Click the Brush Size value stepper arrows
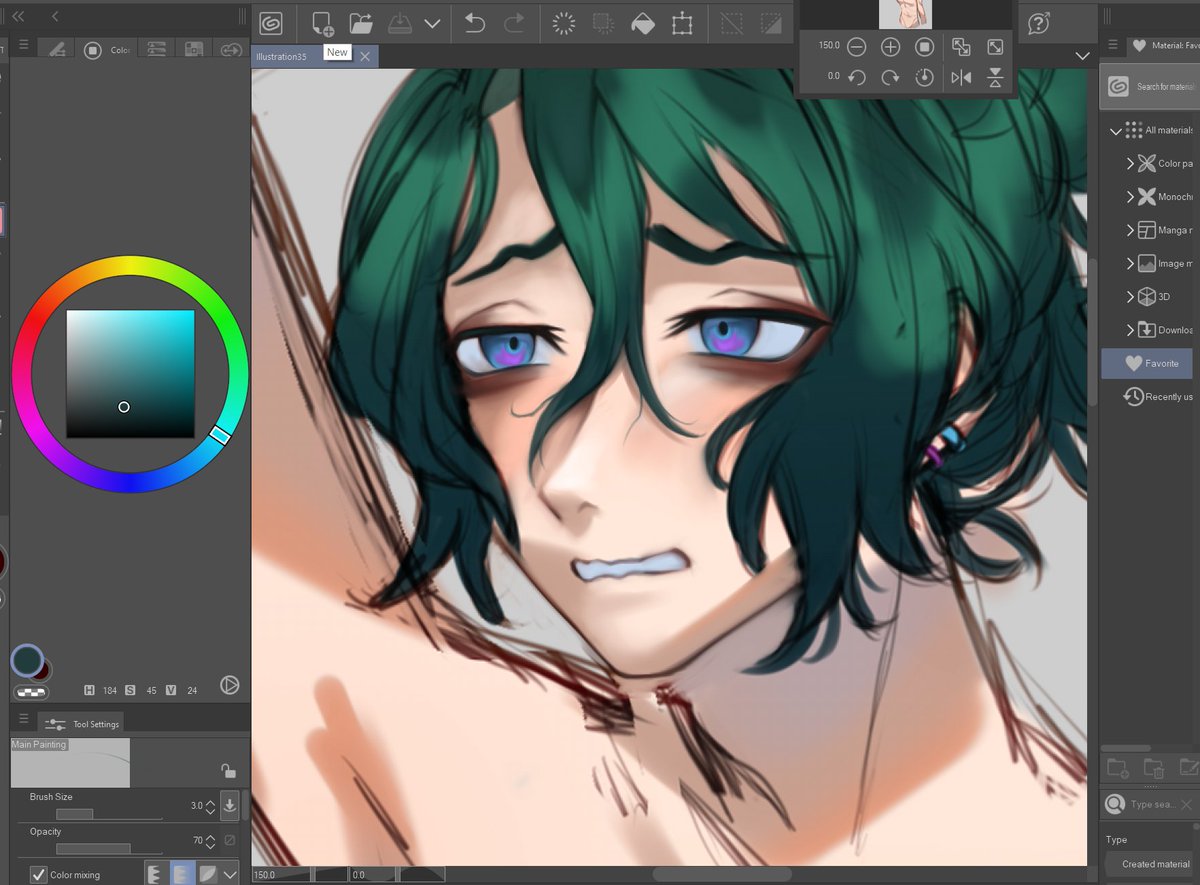Viewport: 1200px width, 885px height. point(210,805)
